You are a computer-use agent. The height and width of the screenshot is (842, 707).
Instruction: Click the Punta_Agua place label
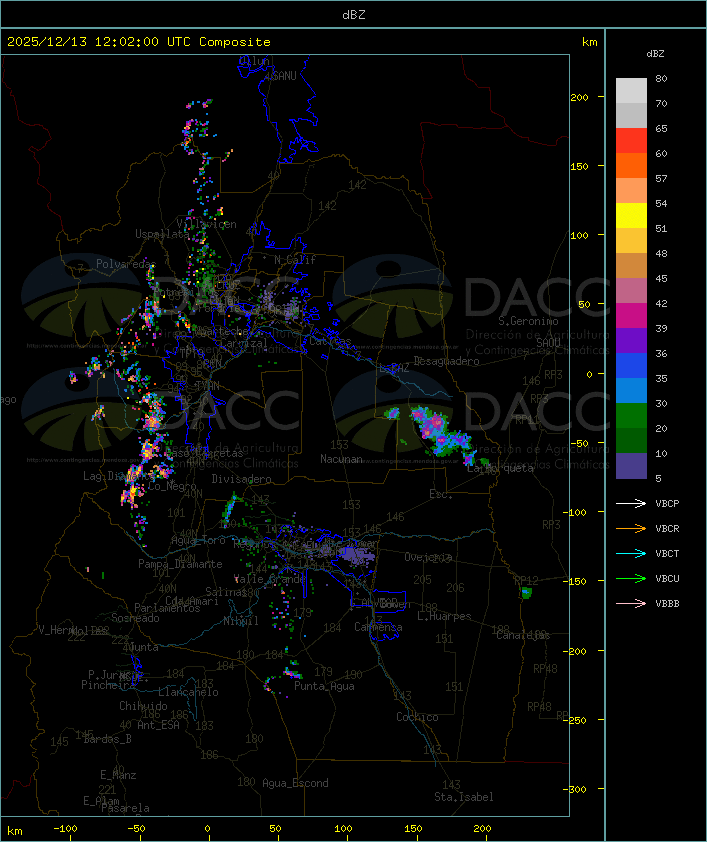[x=324, y=686]
